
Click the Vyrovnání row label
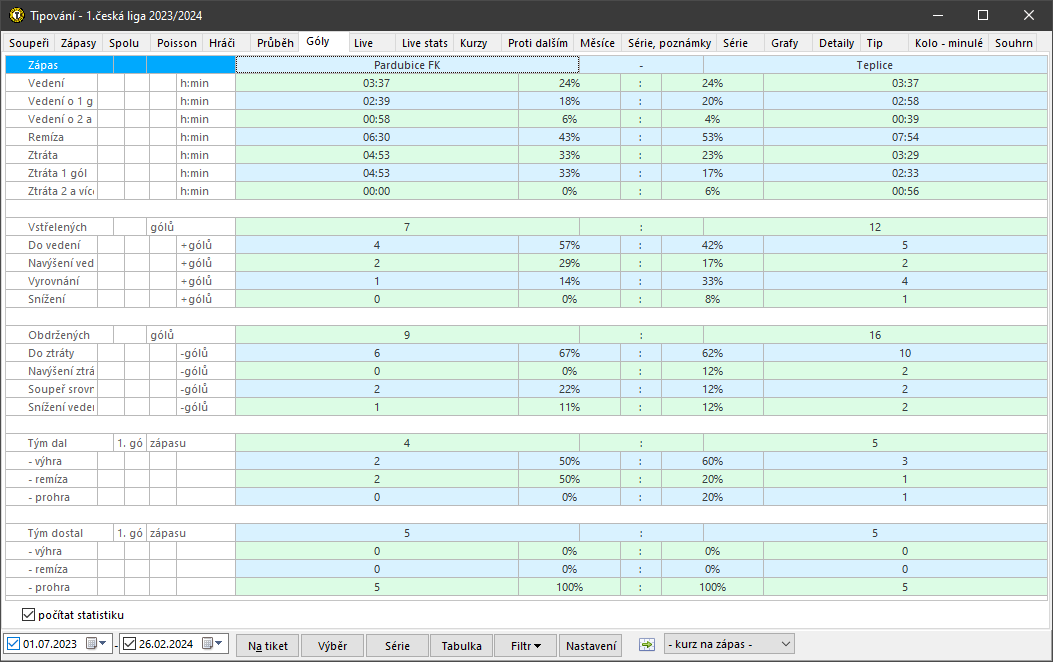tap(54, 281)
